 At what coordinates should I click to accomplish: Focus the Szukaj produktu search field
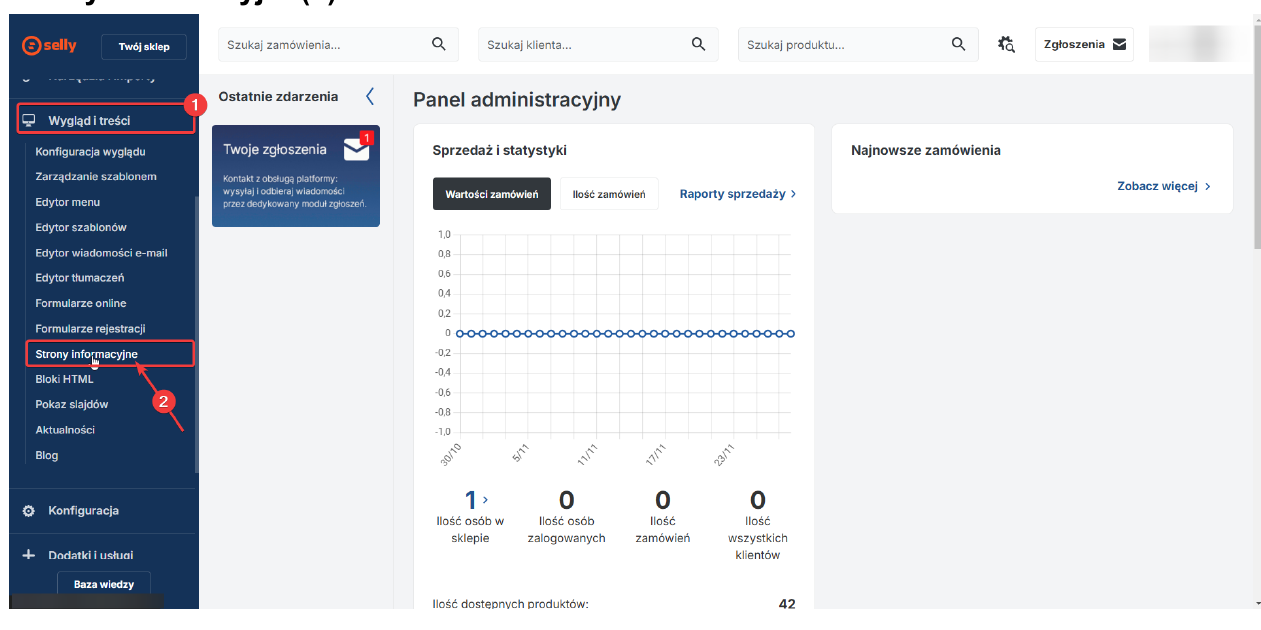858,44
